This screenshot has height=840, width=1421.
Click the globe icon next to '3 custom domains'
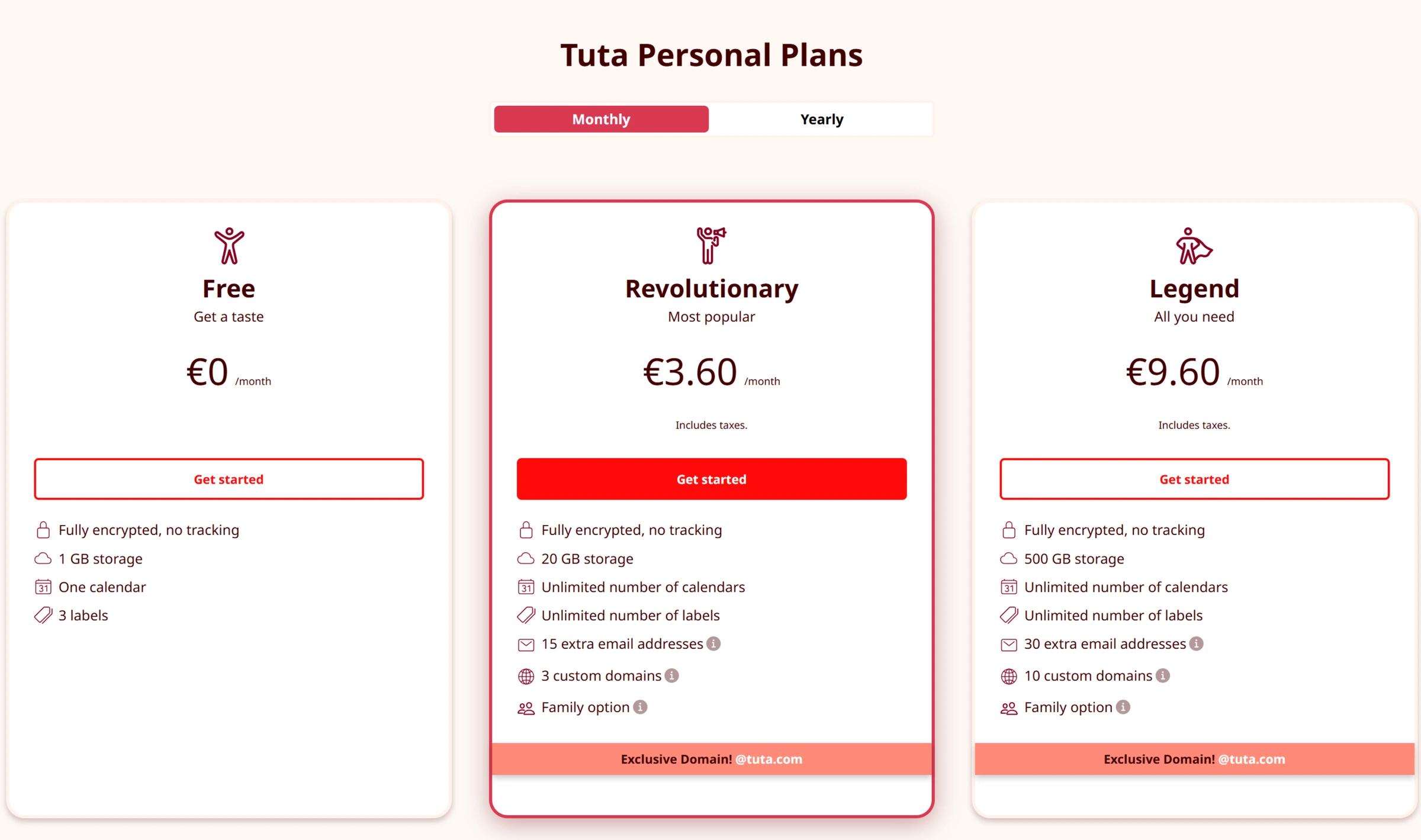526,675
